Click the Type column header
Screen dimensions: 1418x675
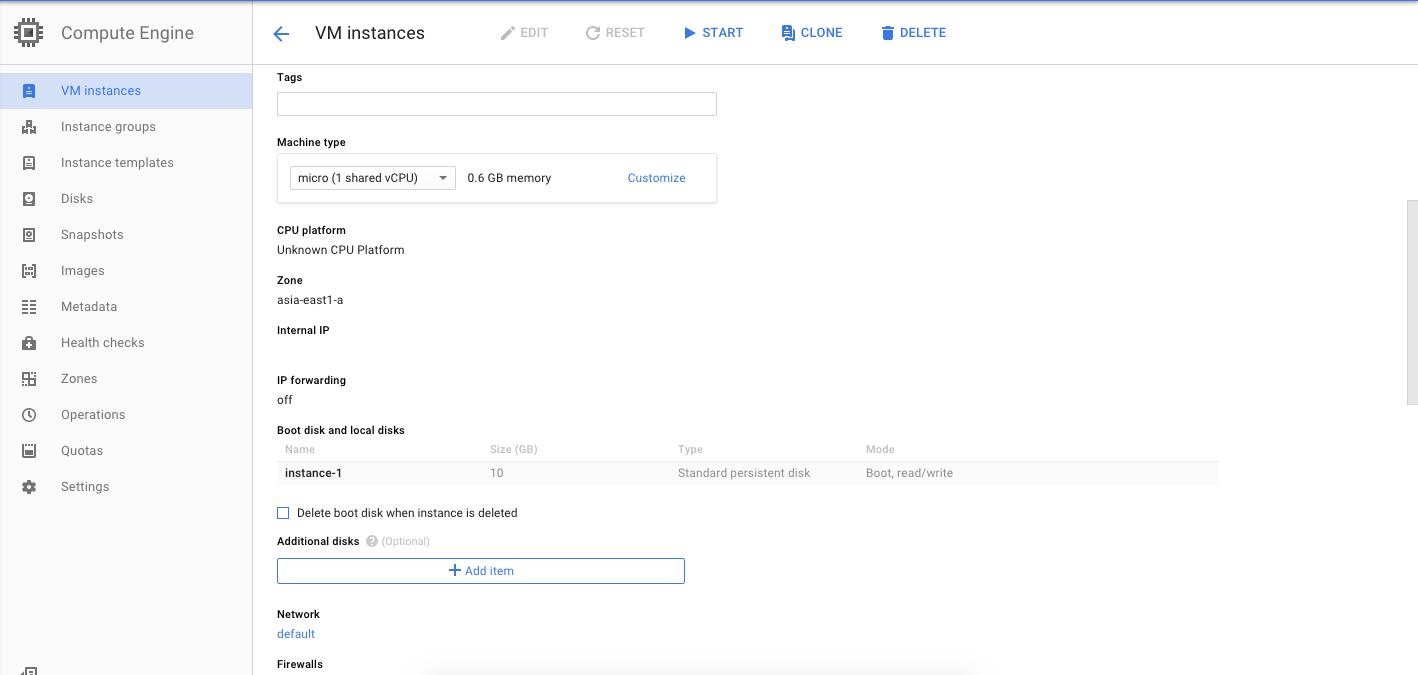[x=690, y=450]
